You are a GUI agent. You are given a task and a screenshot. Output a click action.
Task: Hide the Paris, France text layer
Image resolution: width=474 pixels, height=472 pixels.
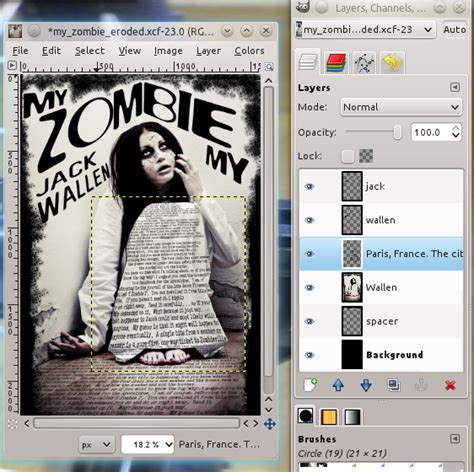click(x=309, y=254)
